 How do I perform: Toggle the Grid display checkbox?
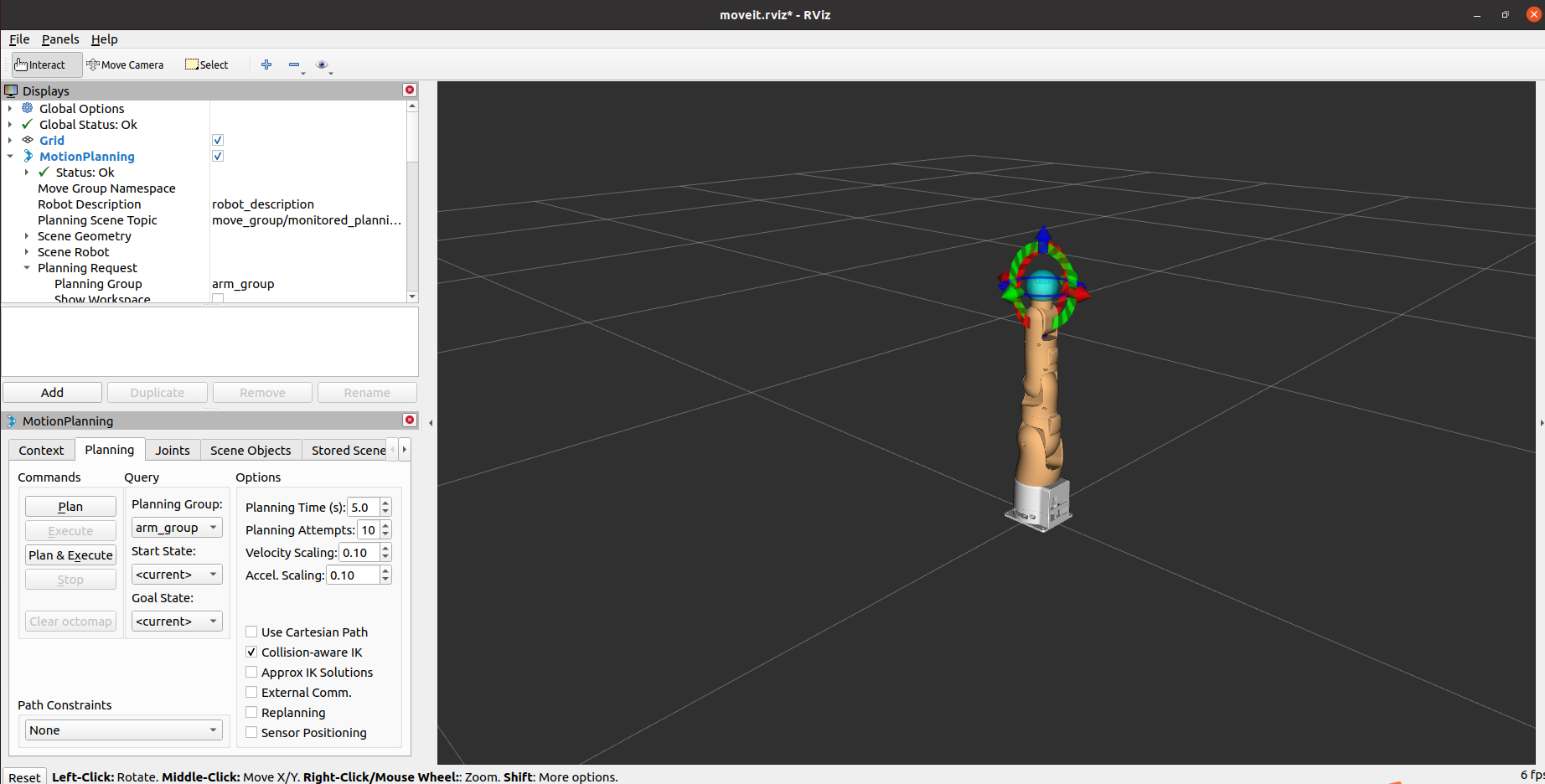click(x=218, y=140)
